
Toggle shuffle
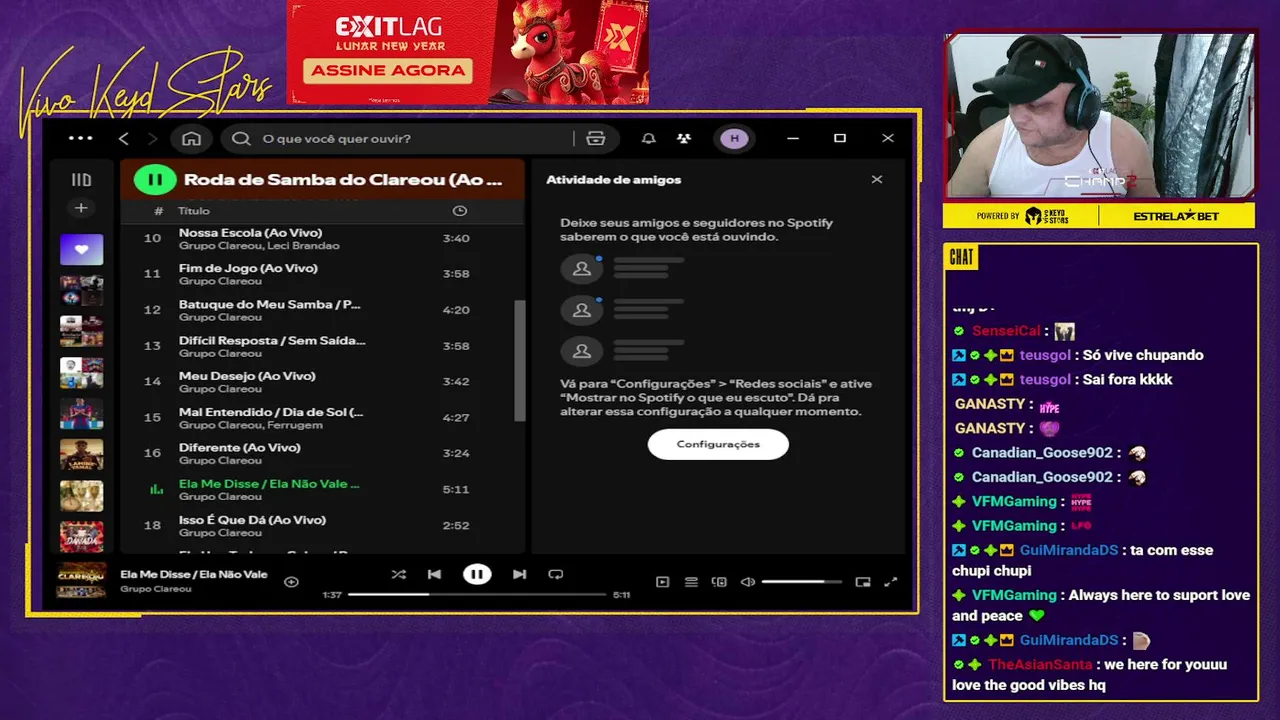pyautogui.click(x=399, y=574)
